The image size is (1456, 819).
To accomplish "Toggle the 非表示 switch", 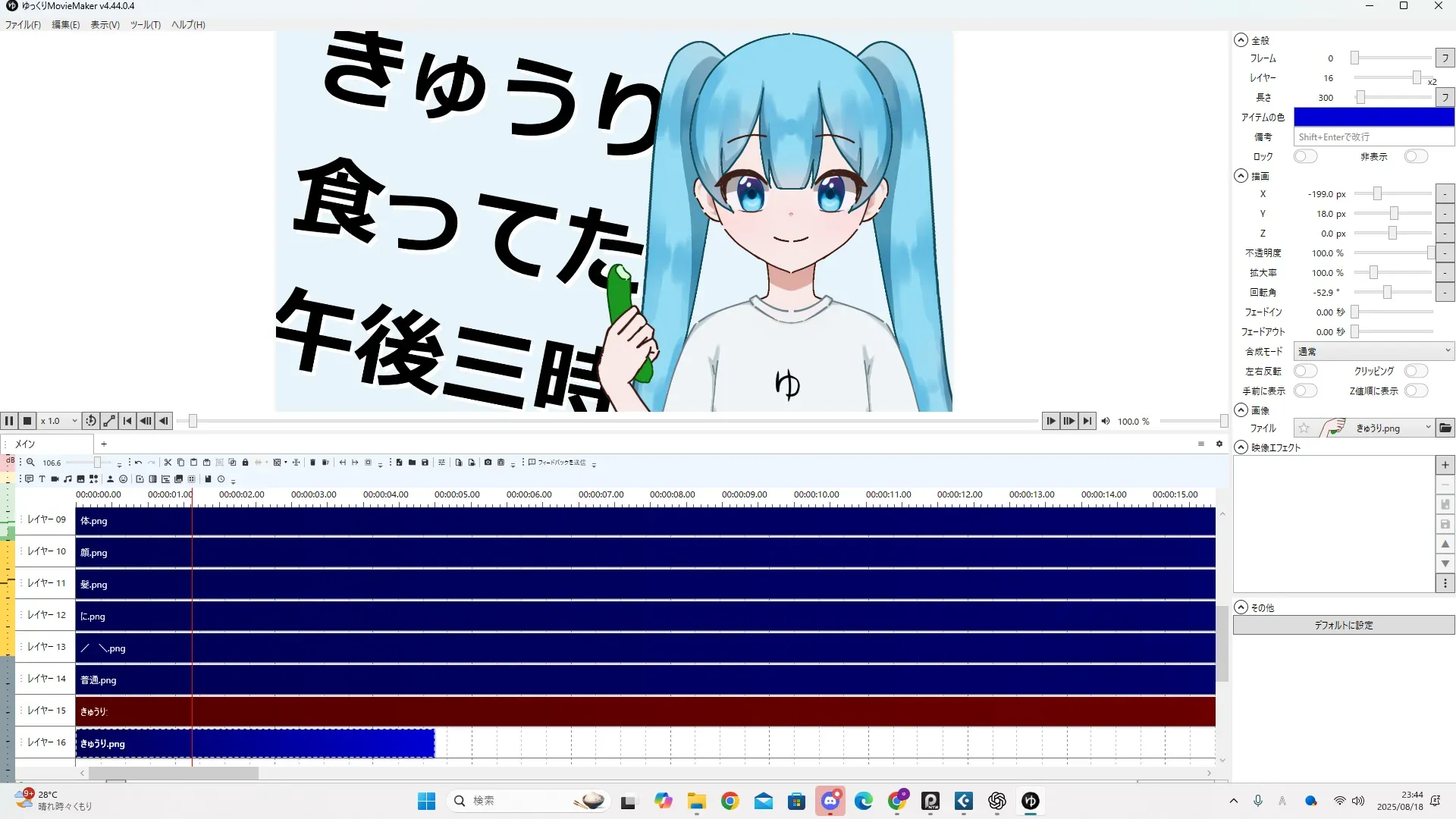I will click(x=1415, y=156).
